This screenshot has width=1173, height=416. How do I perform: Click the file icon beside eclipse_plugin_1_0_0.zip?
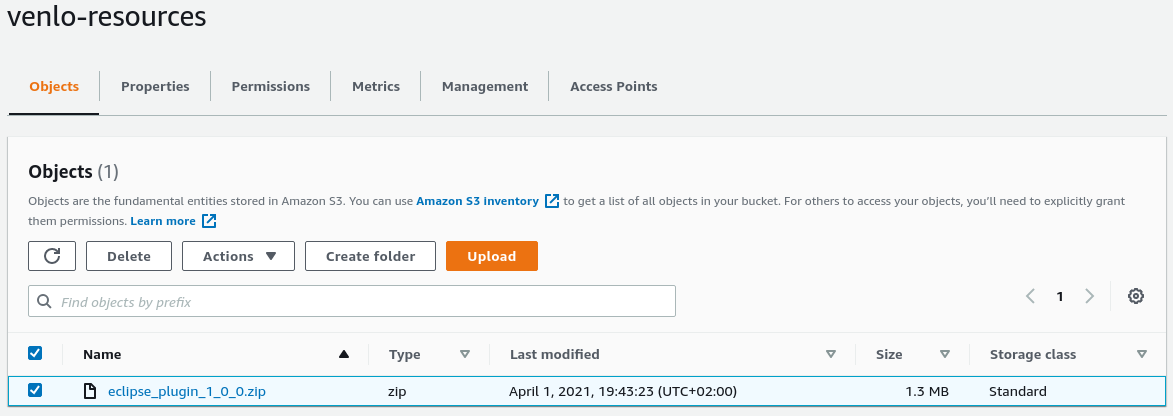pos(90,391)
